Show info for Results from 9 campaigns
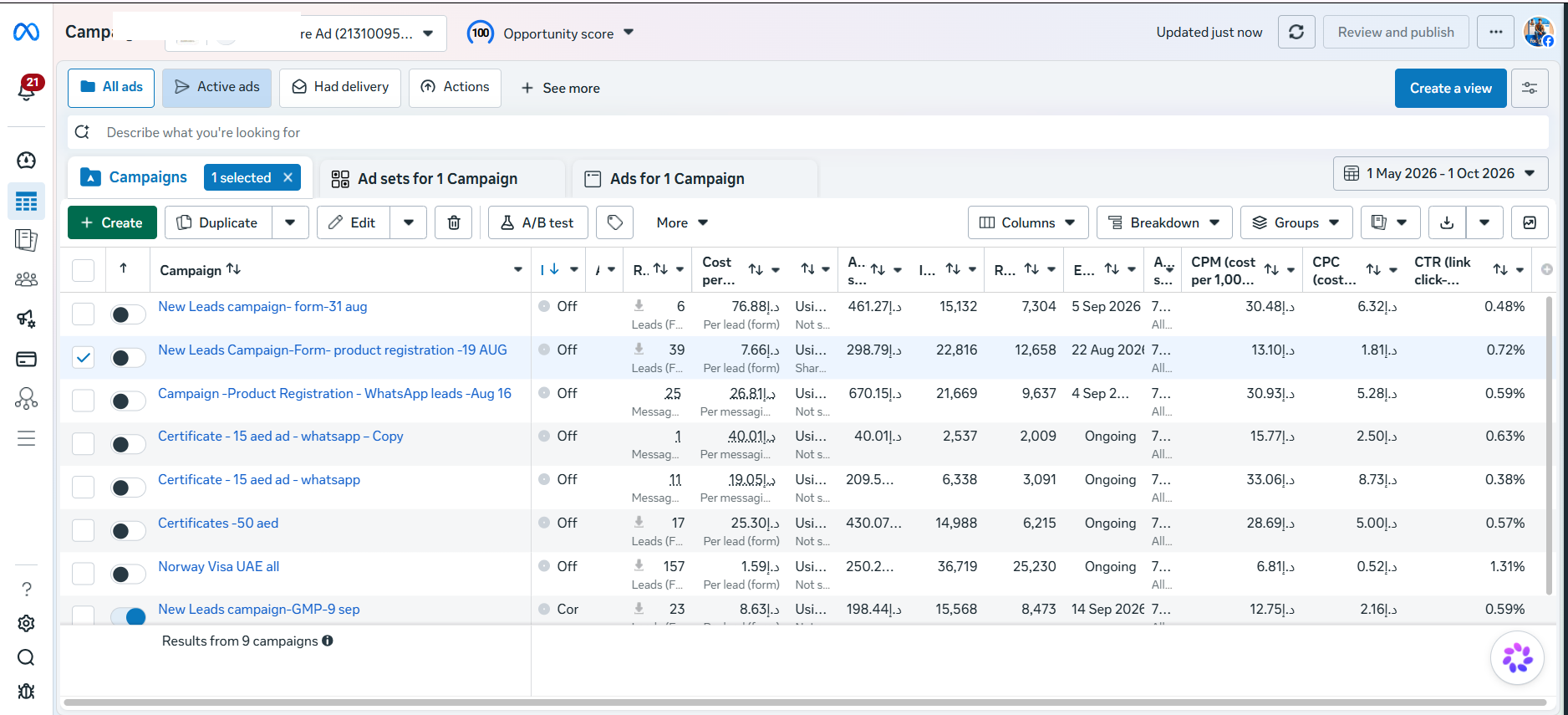 click(x=328, y=641)
